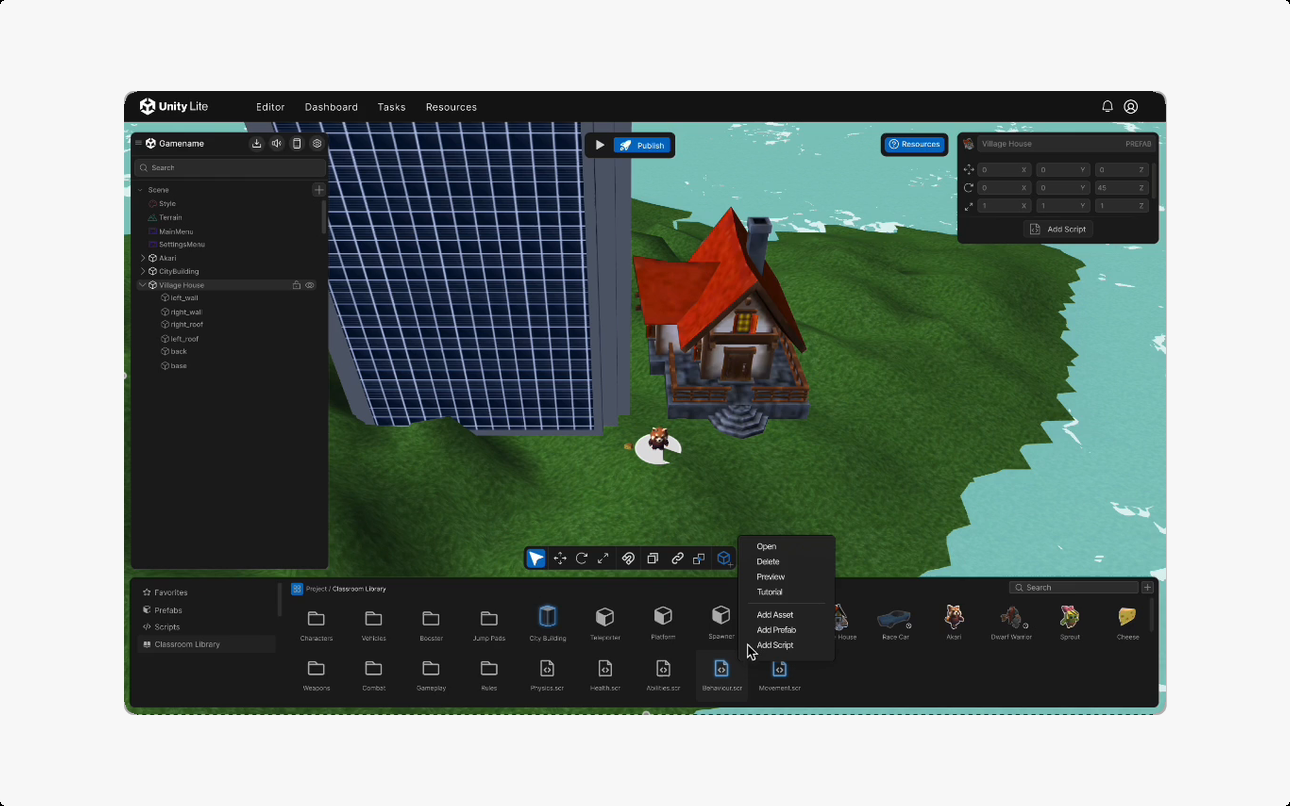
Task: Expand the CityBuilding tree item
Action: (x=143, y=271)
